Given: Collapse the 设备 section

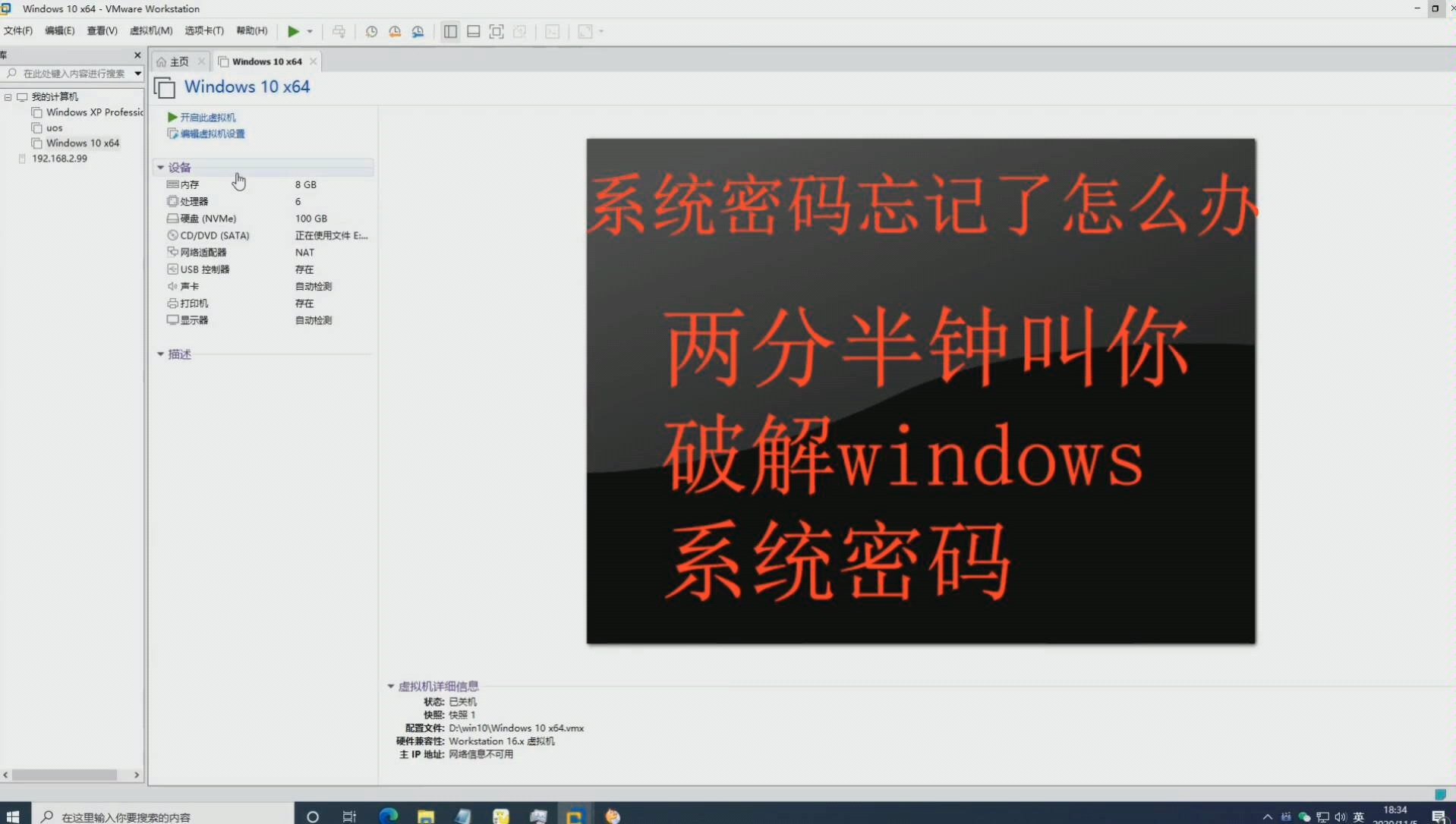Looking at the screenshot, I should (x=160, y=167).
